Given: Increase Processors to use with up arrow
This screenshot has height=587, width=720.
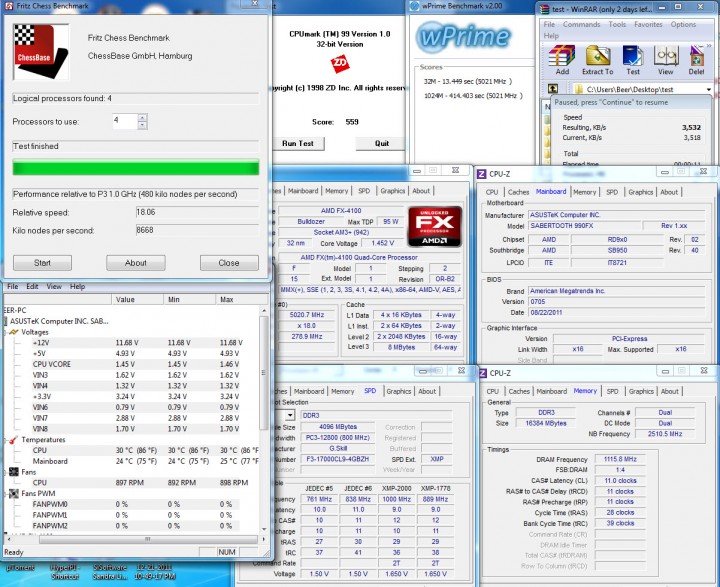Looking at the screenshot, I should [142, 118].
